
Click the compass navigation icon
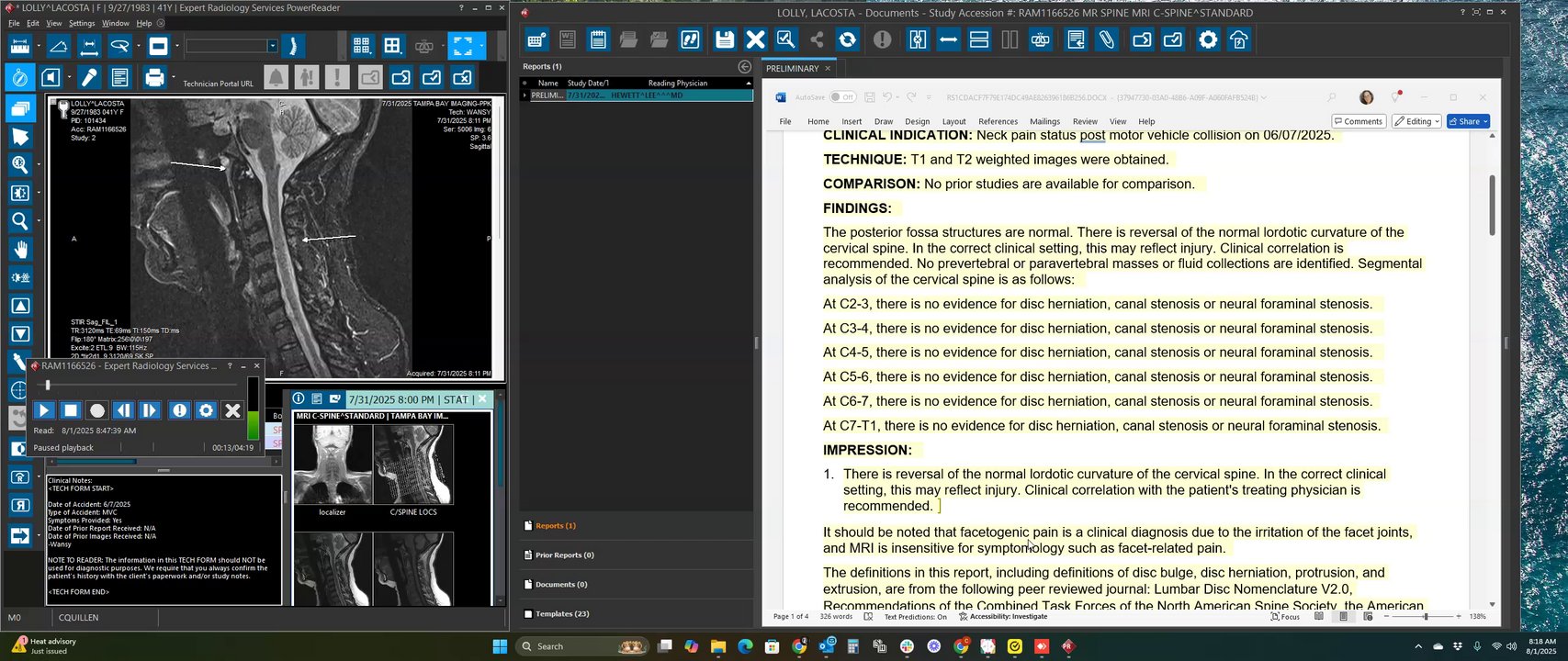(19, 77)
